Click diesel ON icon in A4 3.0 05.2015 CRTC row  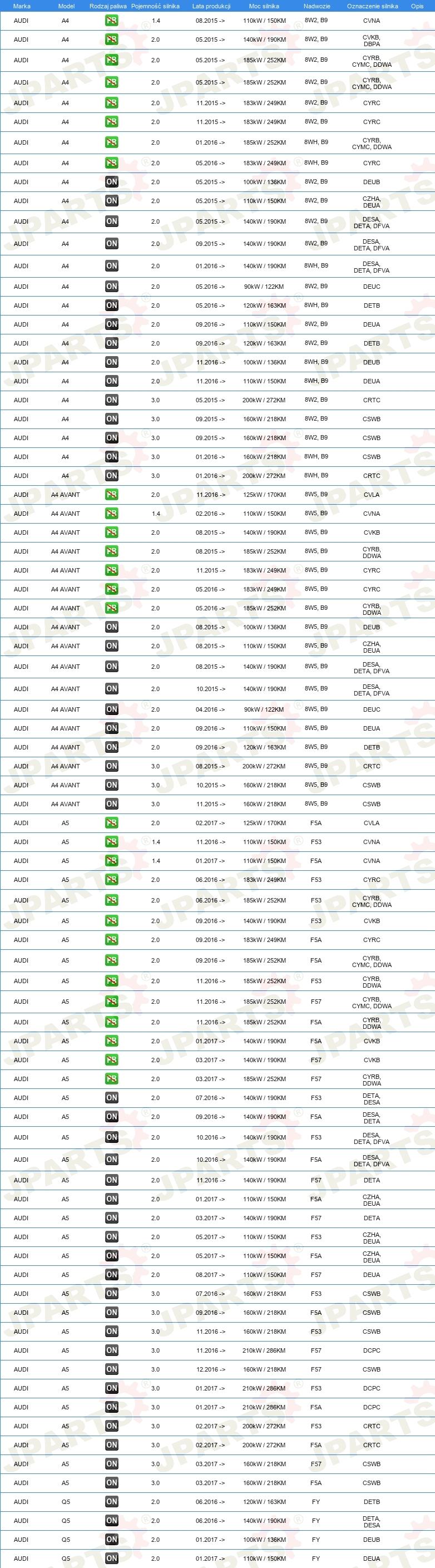111,400
